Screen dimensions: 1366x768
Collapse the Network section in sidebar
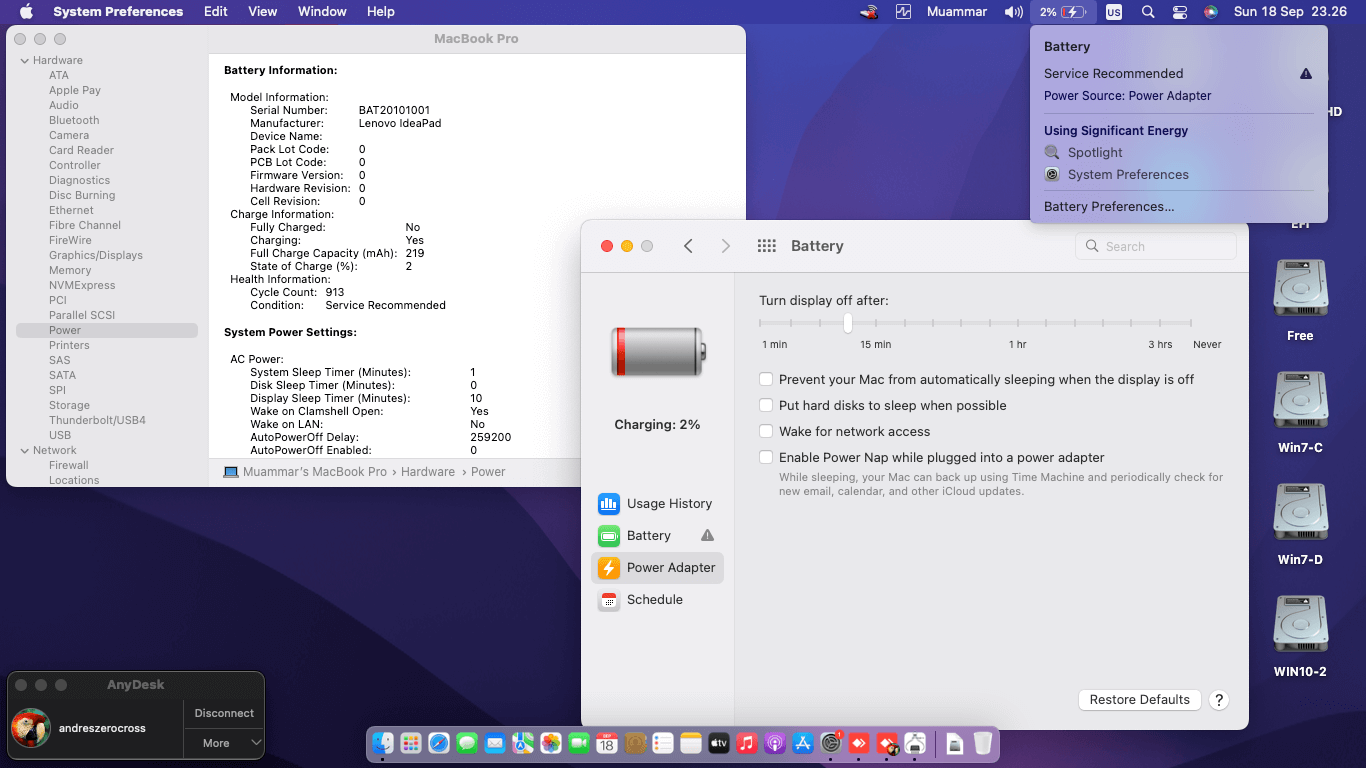coord(24,451)
